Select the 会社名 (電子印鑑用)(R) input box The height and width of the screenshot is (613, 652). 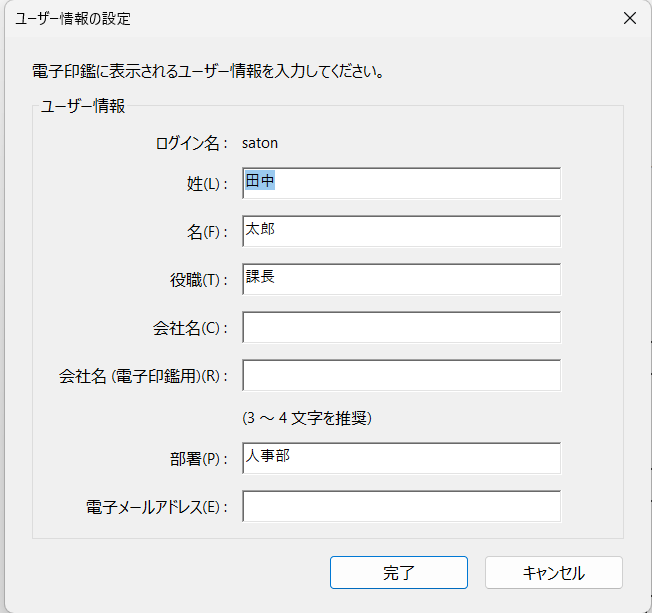pos(400,376)
